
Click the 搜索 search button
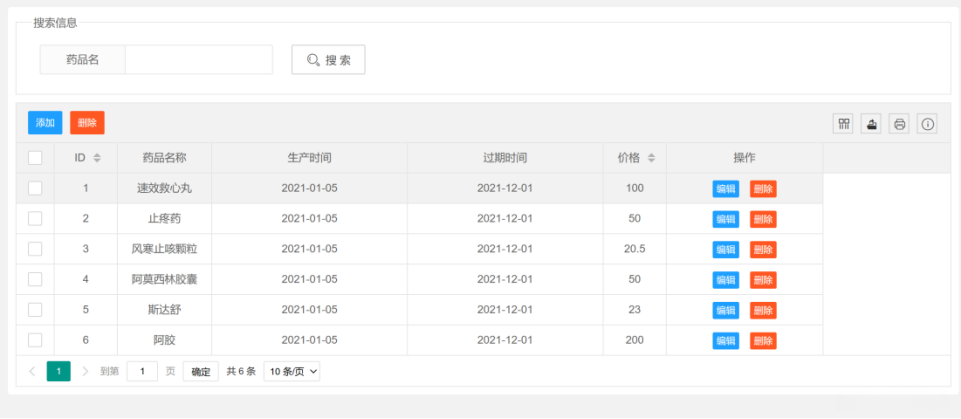click(328, 60)
